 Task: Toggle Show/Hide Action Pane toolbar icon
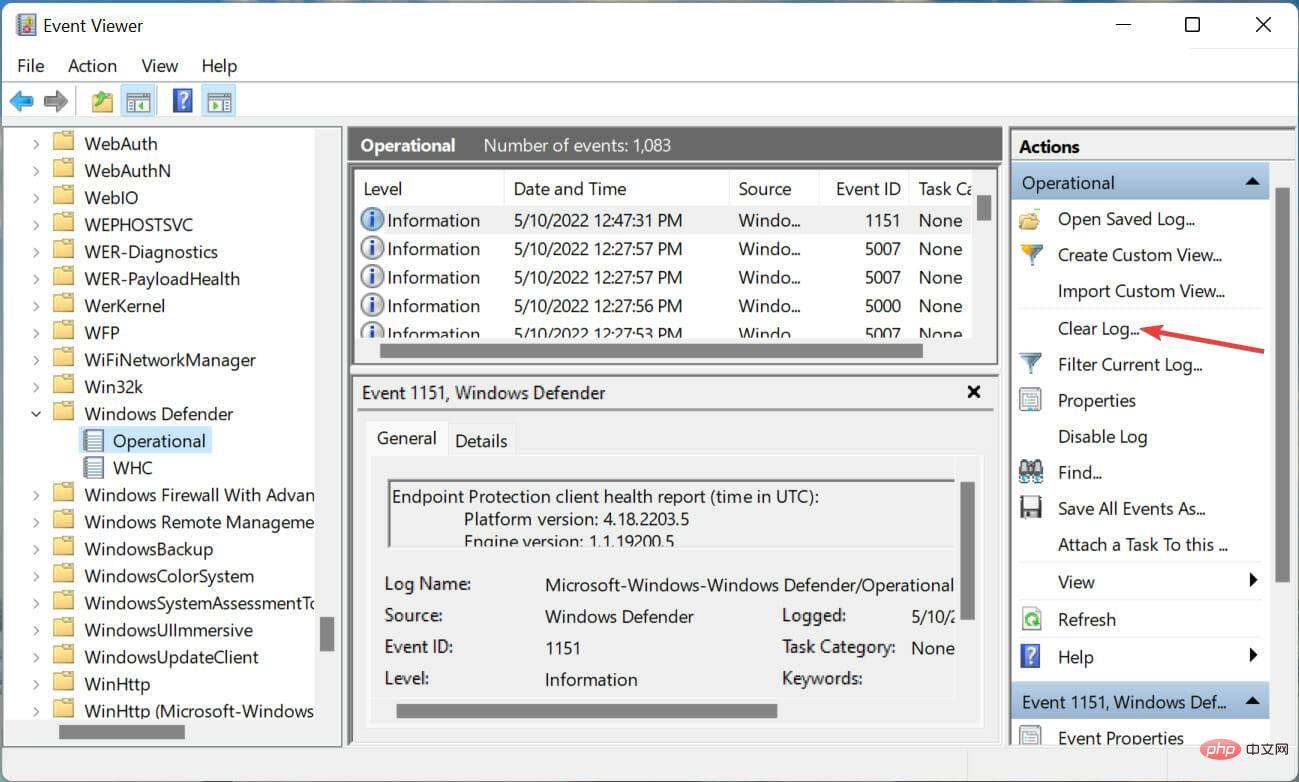coord(219,101)
